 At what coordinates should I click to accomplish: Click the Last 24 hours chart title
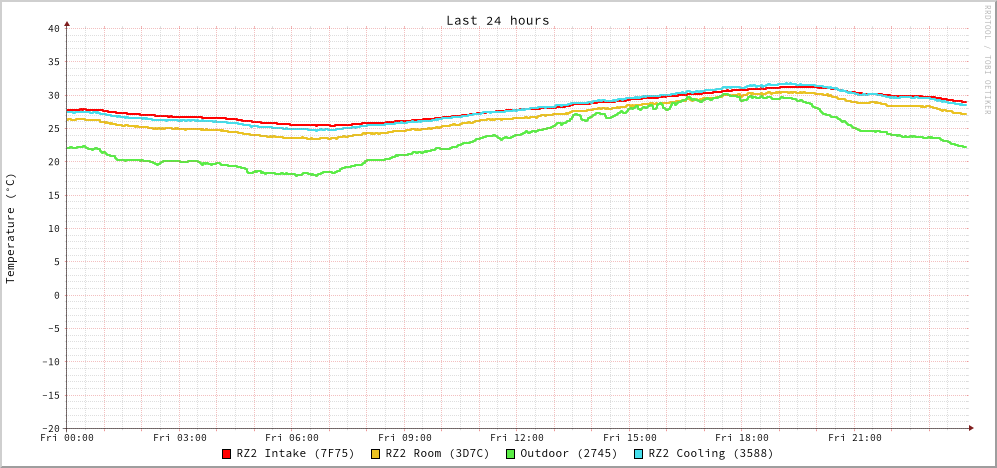497,20
